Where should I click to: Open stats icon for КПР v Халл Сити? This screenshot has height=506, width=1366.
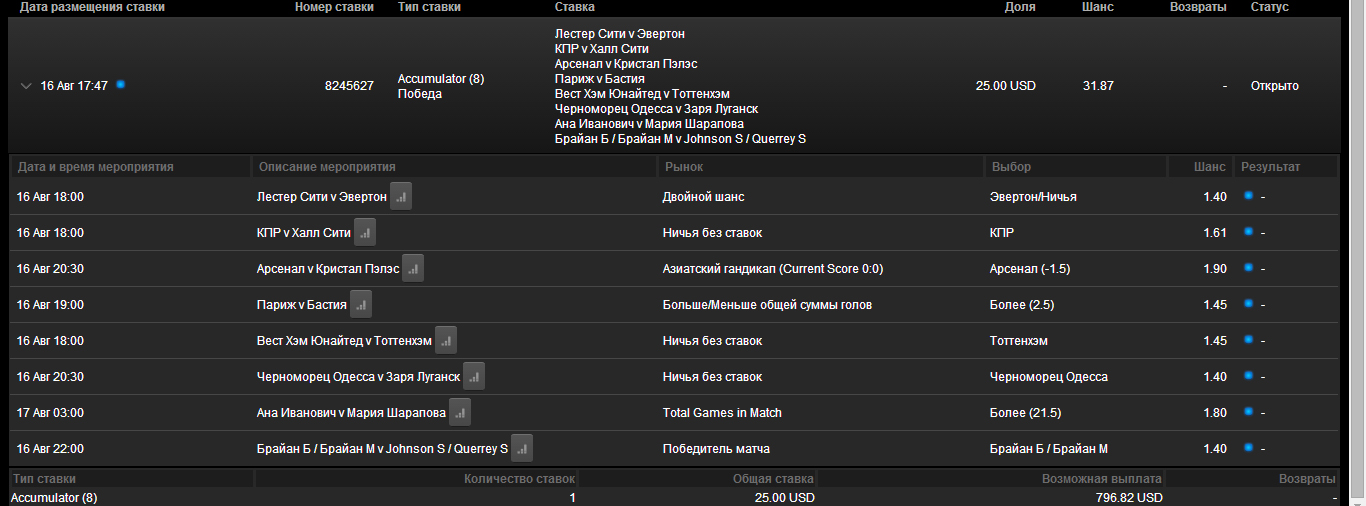pyautogui.click(x=365, y=233)
